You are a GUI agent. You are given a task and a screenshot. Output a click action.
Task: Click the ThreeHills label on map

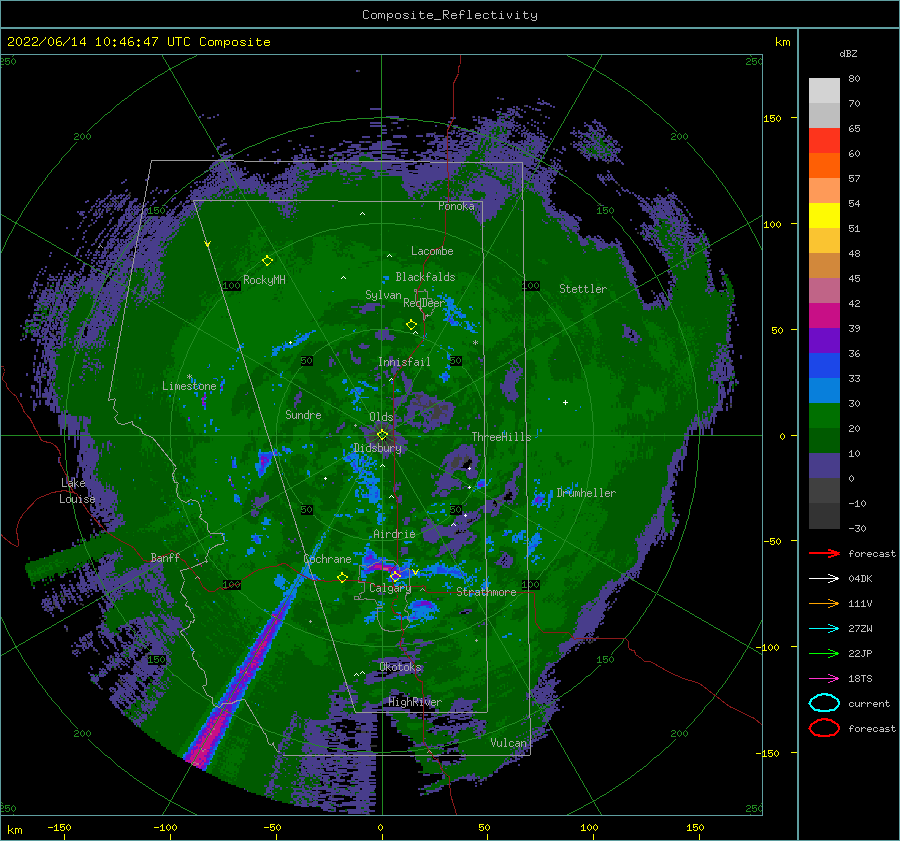coord(501,437)
